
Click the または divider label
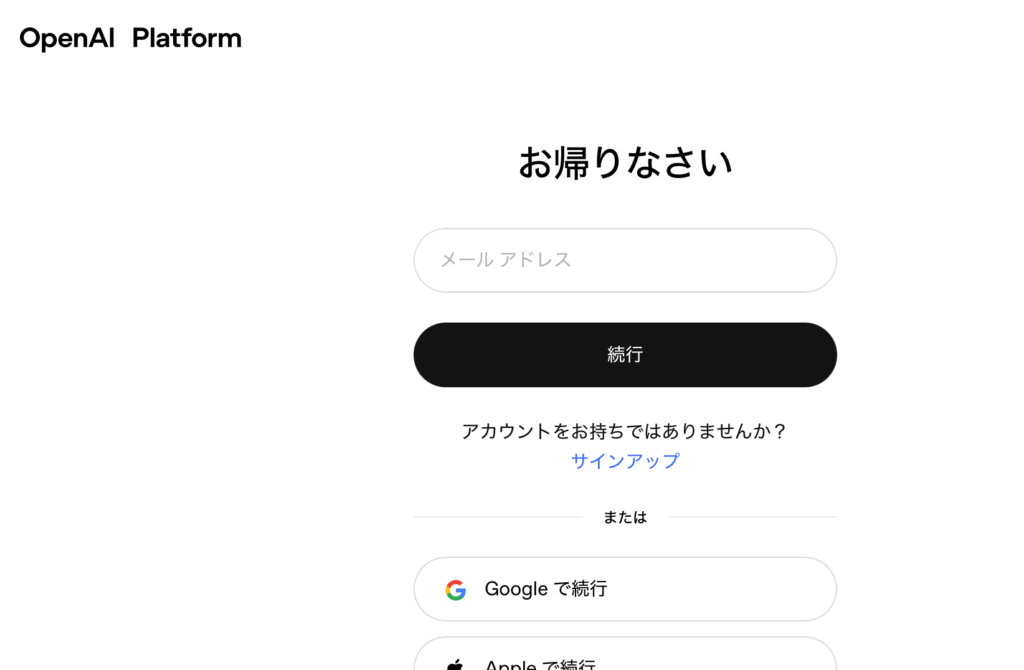625,517
